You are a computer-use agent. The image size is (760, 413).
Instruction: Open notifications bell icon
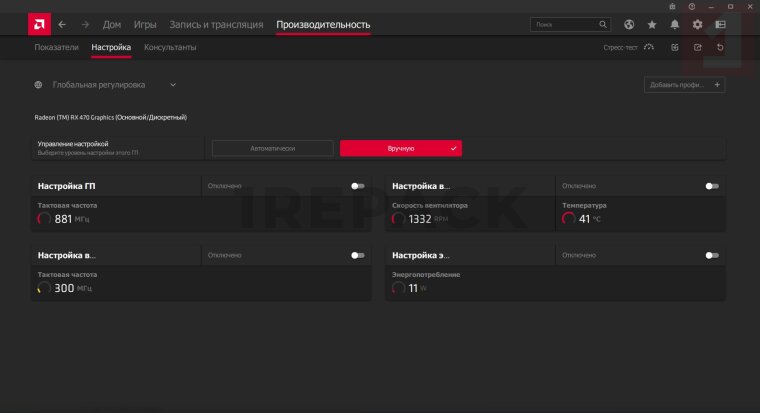[x=675, y=24]
